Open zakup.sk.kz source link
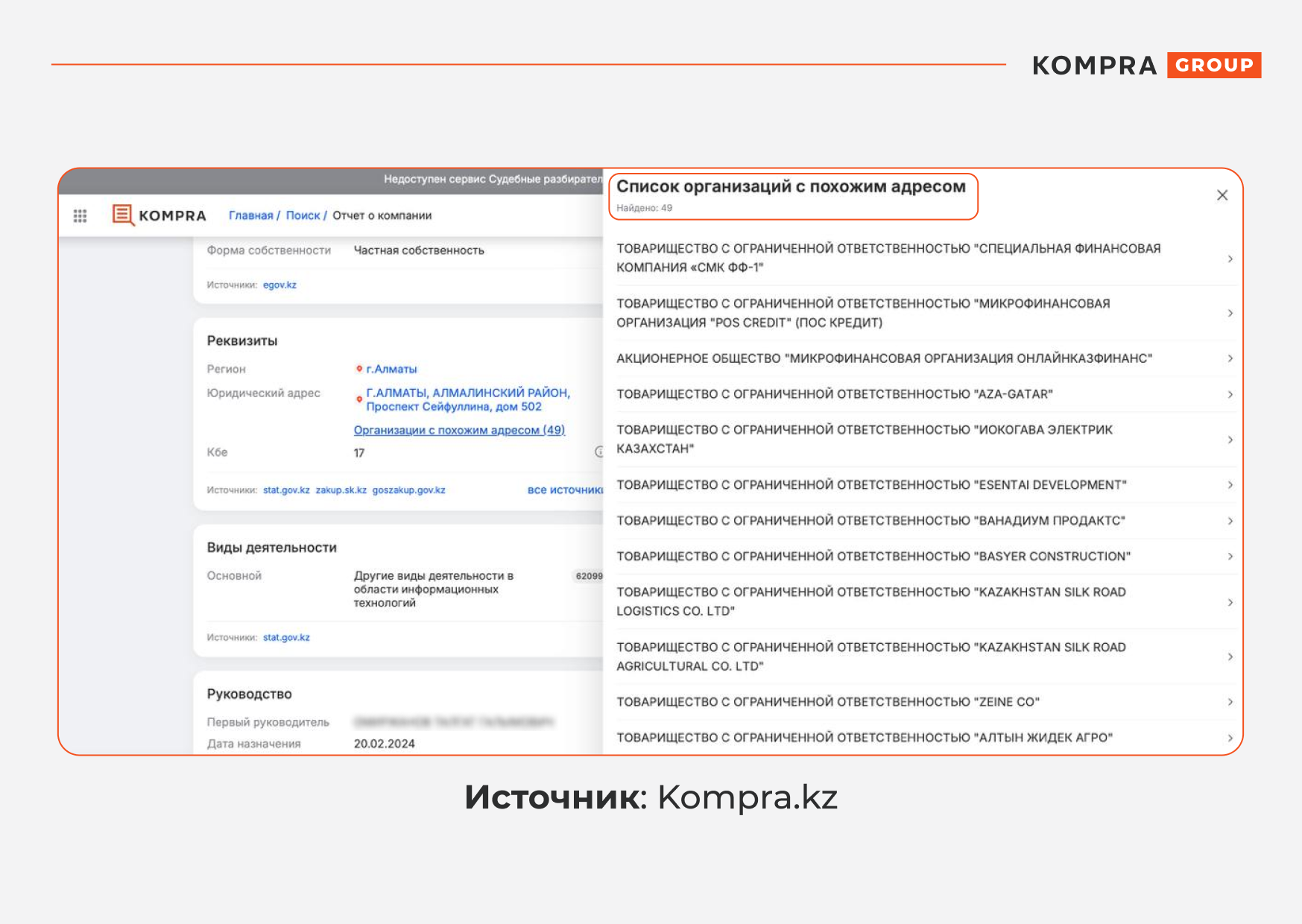 pyautogui.click(x=341, y=490)
